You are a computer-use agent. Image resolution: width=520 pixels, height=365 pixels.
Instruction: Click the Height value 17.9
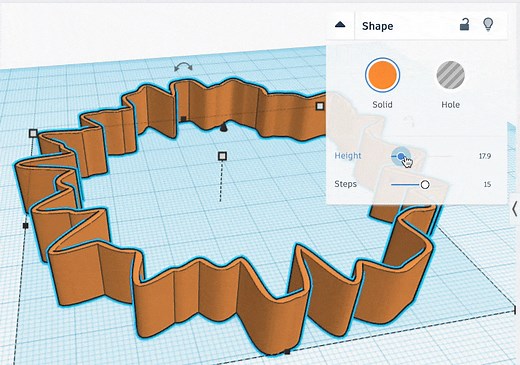tap(485, 156)
